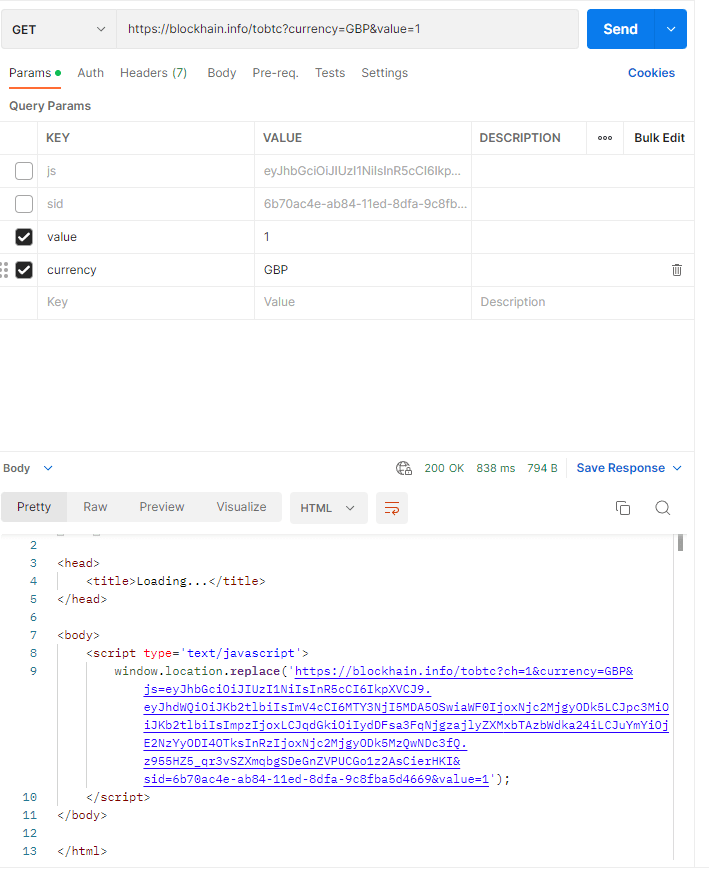Toggle the line wrap icon

pos(392,508)
